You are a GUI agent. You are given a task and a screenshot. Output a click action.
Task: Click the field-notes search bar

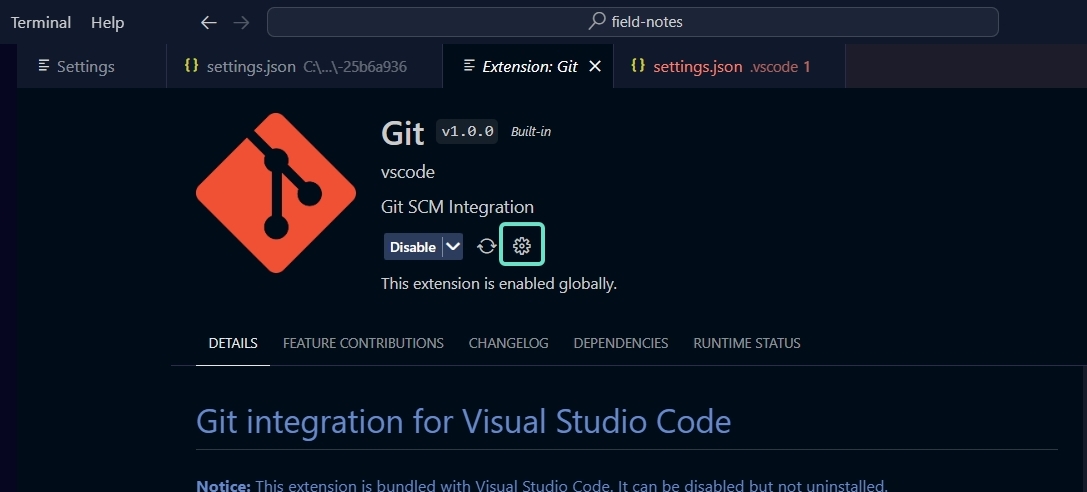632,22
